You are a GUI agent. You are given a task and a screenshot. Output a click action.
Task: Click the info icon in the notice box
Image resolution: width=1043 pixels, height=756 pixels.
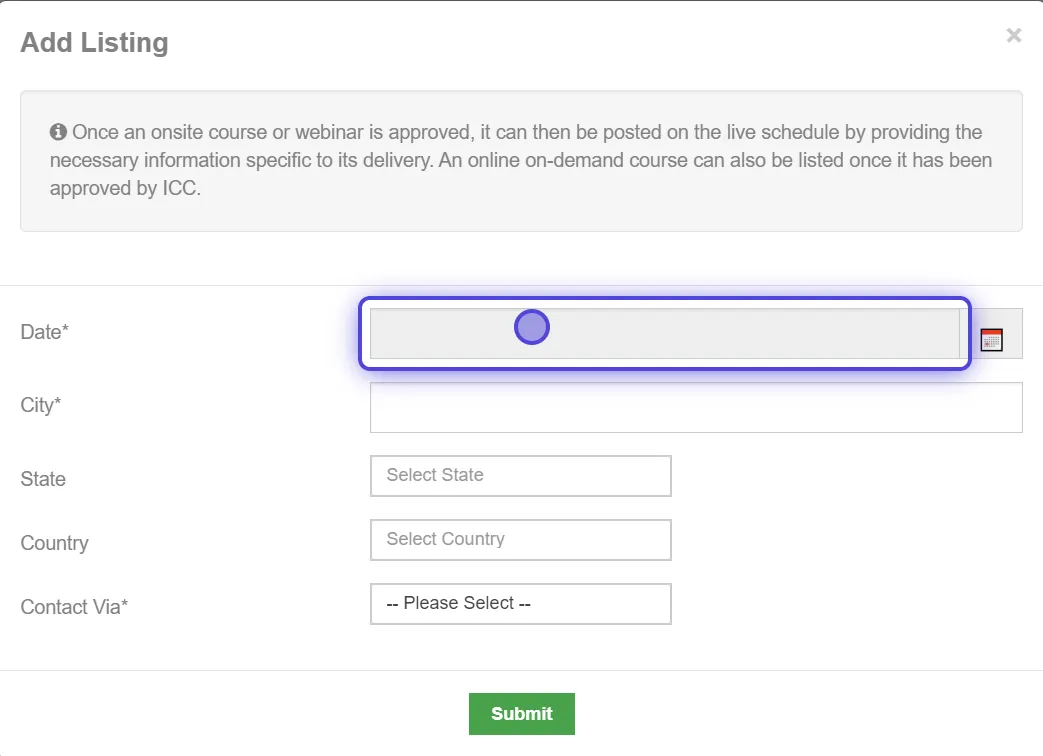(x=57, y=131)
